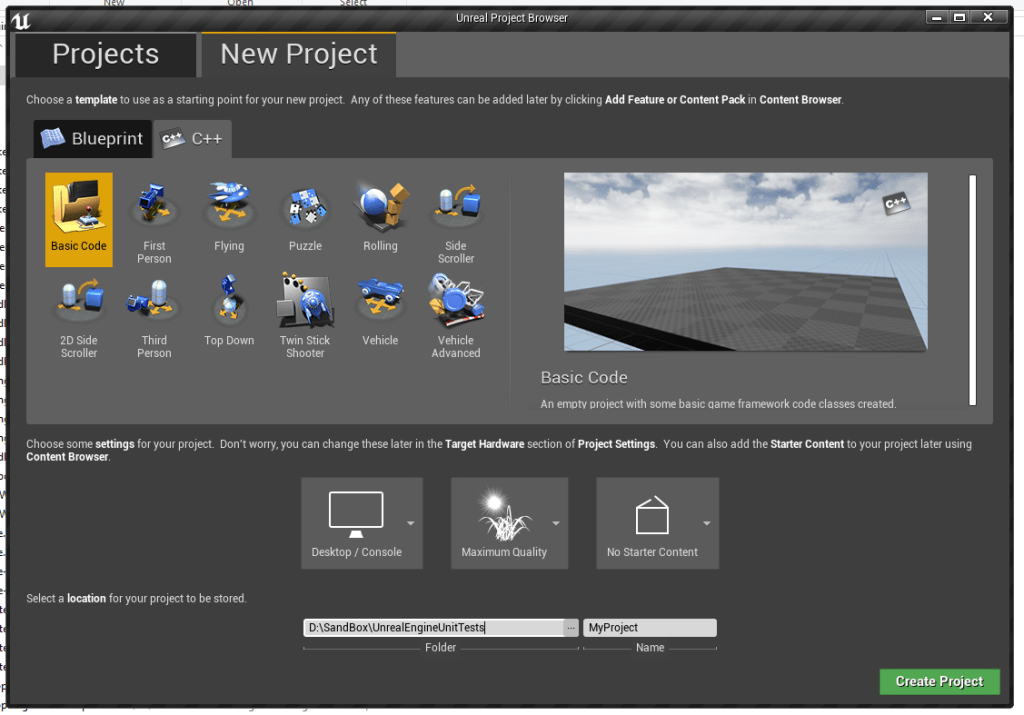Open the New Project tab

click(298, 54)
